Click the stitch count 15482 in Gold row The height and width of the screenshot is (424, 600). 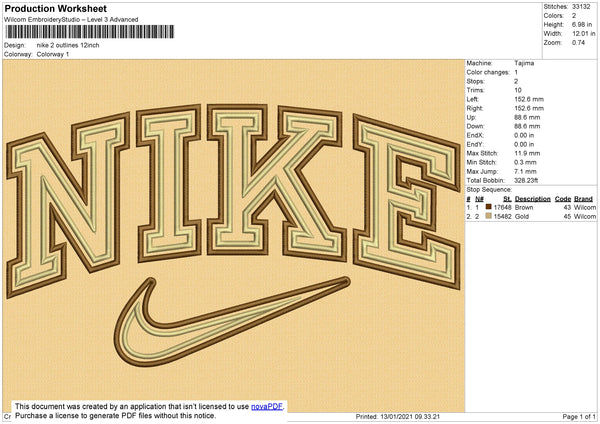[502, 217]
